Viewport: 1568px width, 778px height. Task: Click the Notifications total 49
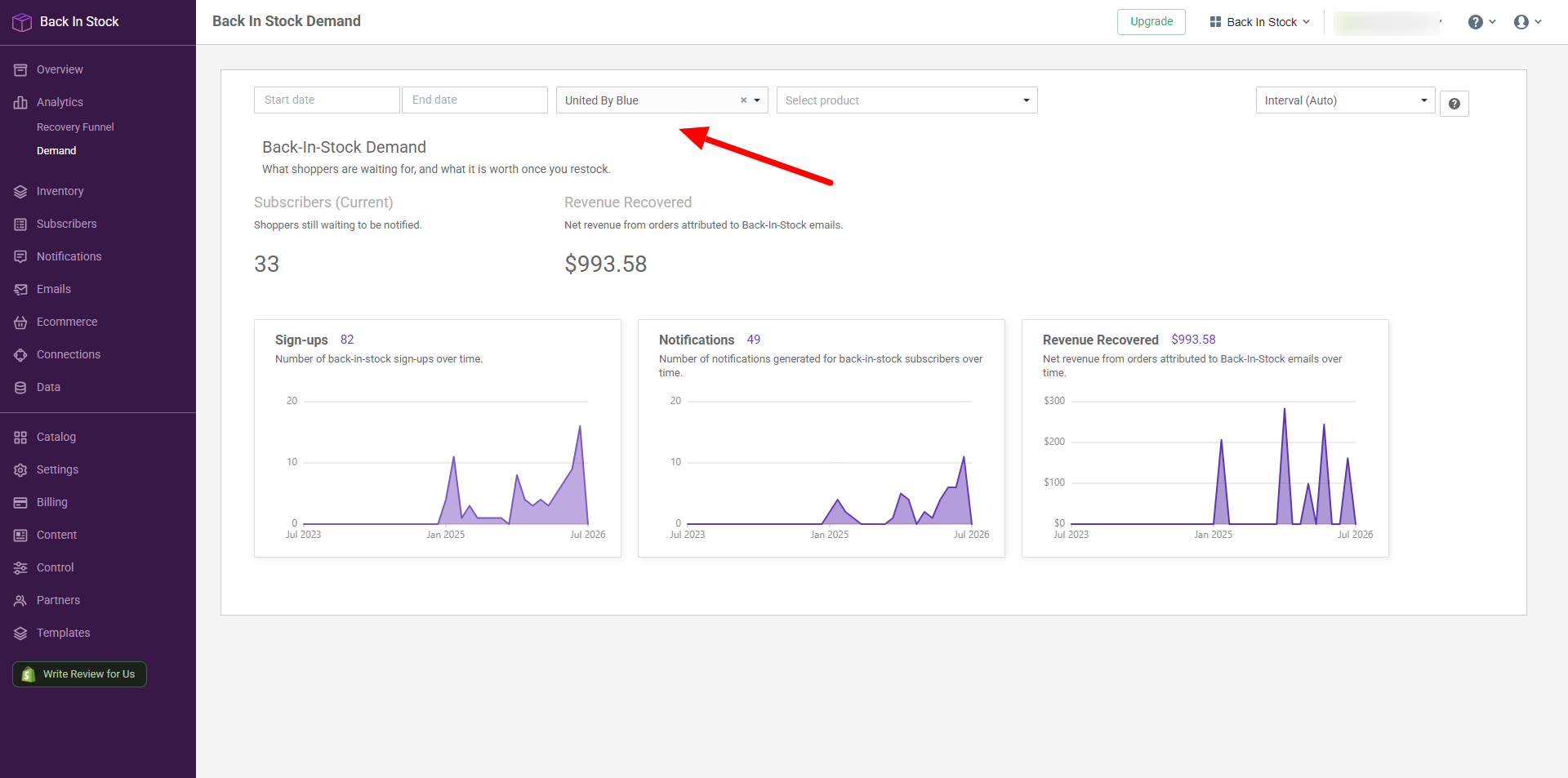point(754,340)
